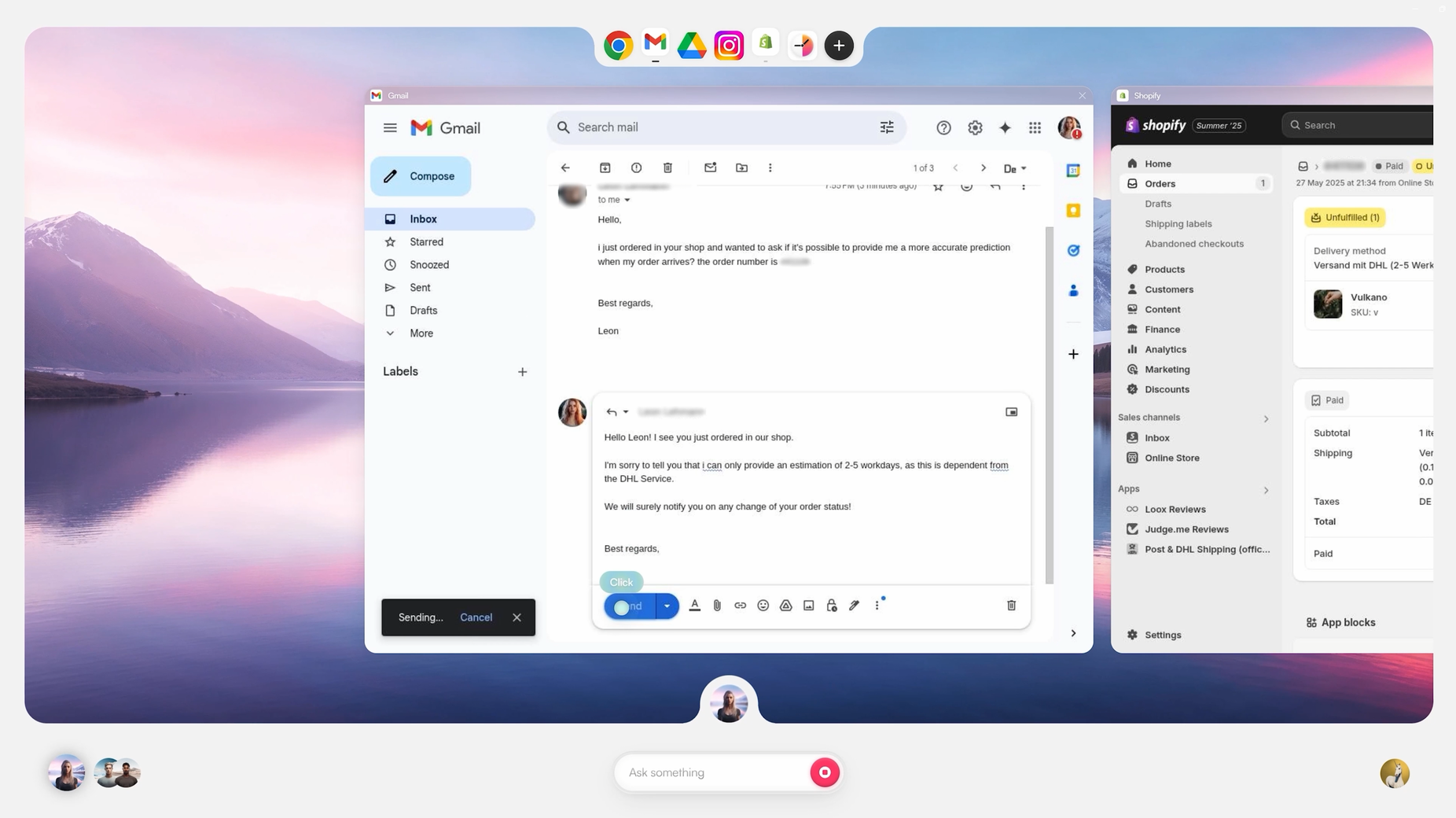This screenshot has height=818, width=1456.
Task: Open the send options dropdown arrow
Action: (667, 606)
